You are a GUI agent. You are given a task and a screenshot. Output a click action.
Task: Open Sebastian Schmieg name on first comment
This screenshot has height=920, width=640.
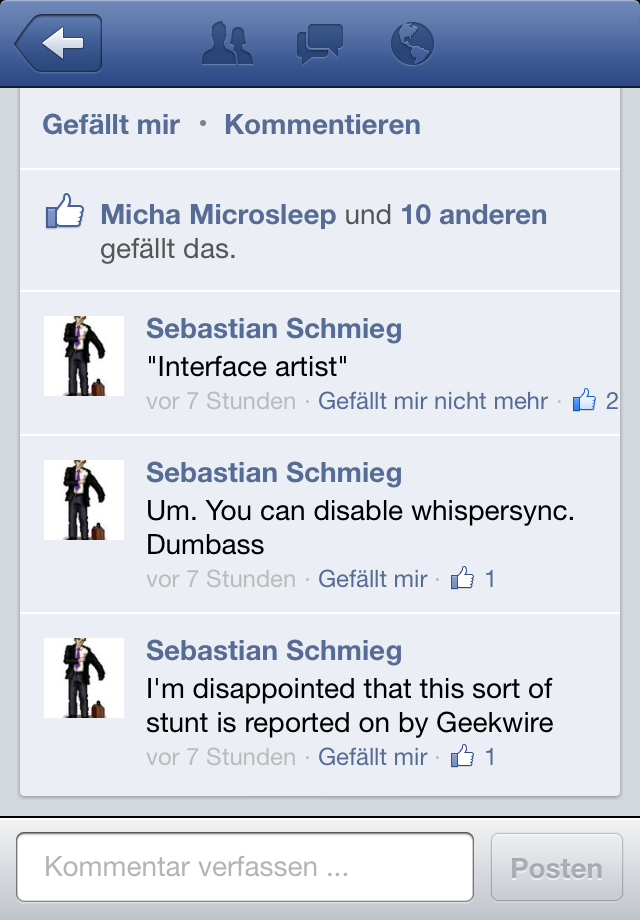[274, 328]
